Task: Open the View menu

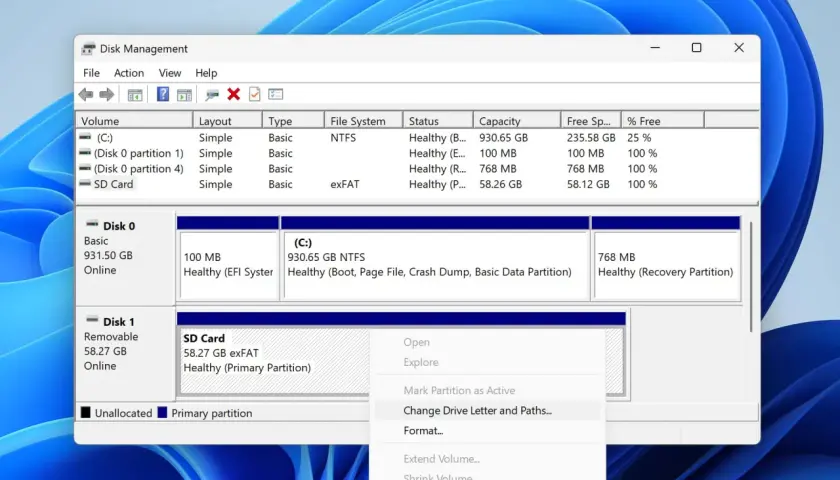Action: click(x=170, y=73)
